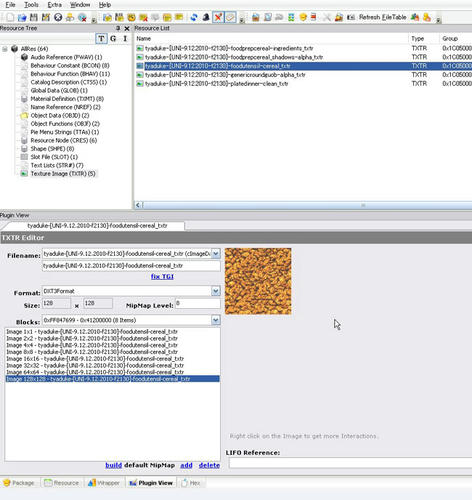Click the pin icon on Resource Tree panel
Viewport: 472px width, 500px height.
118,28
